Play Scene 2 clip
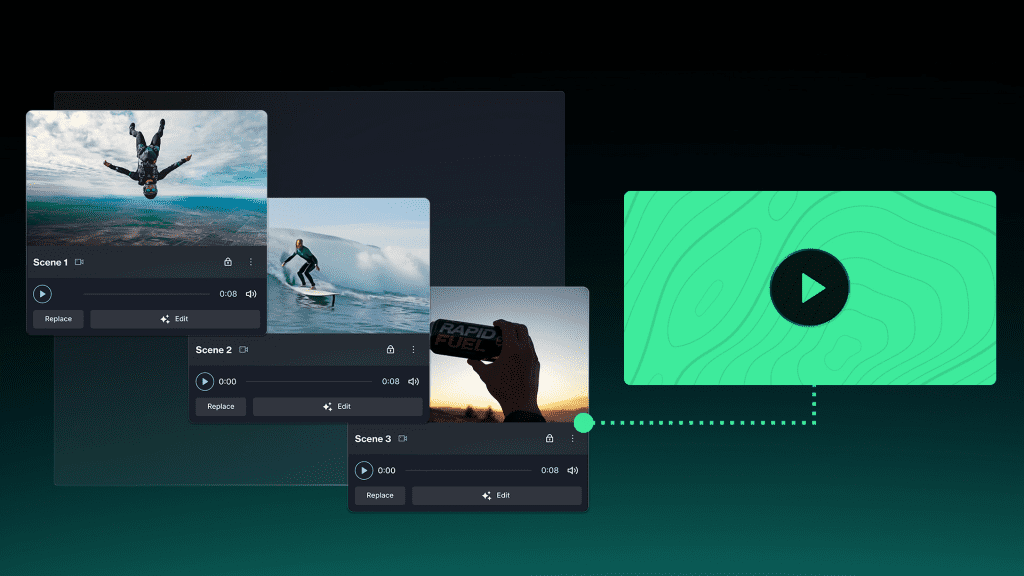 [x=204, y=381]
